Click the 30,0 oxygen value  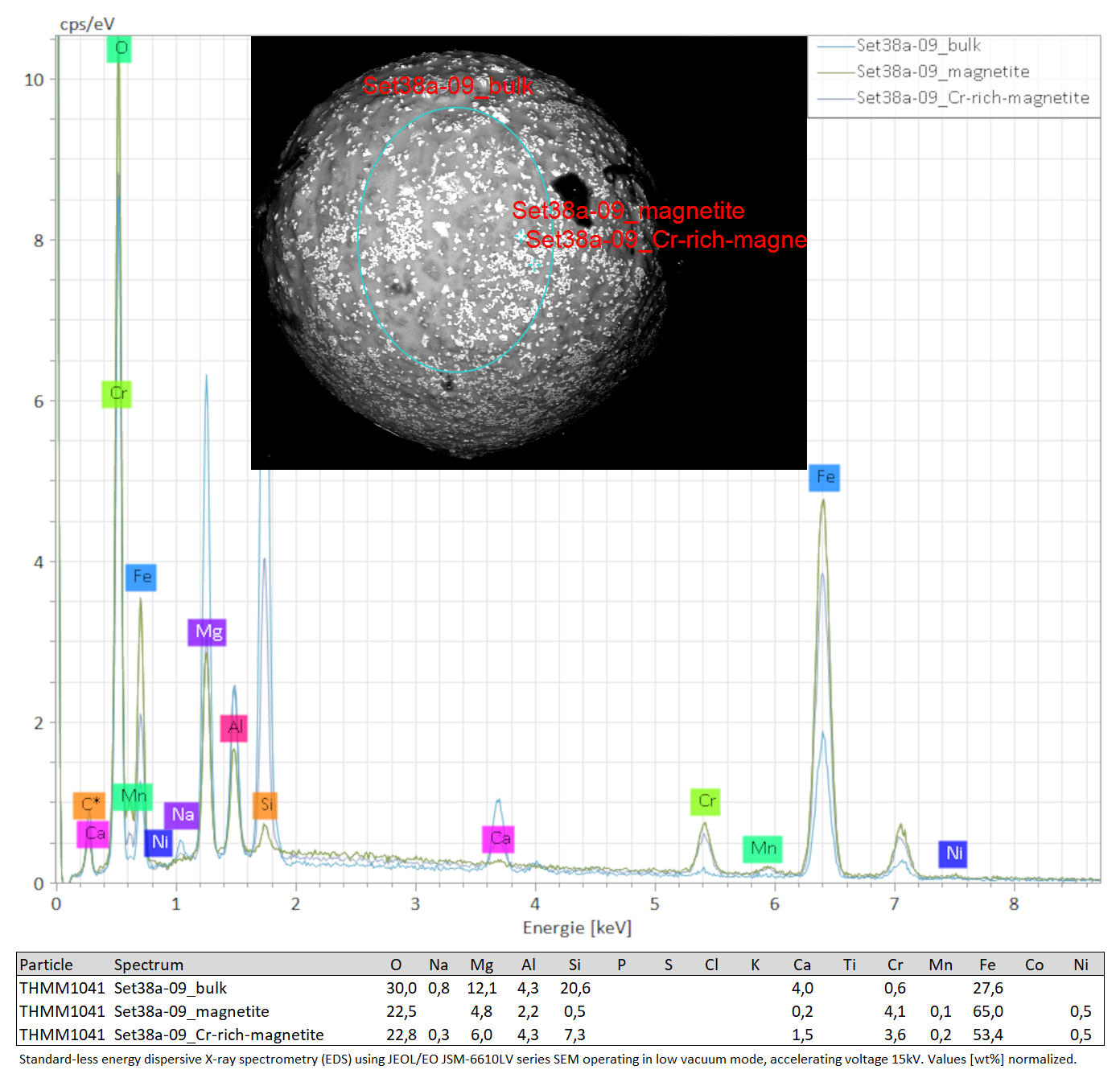[401, 988]
